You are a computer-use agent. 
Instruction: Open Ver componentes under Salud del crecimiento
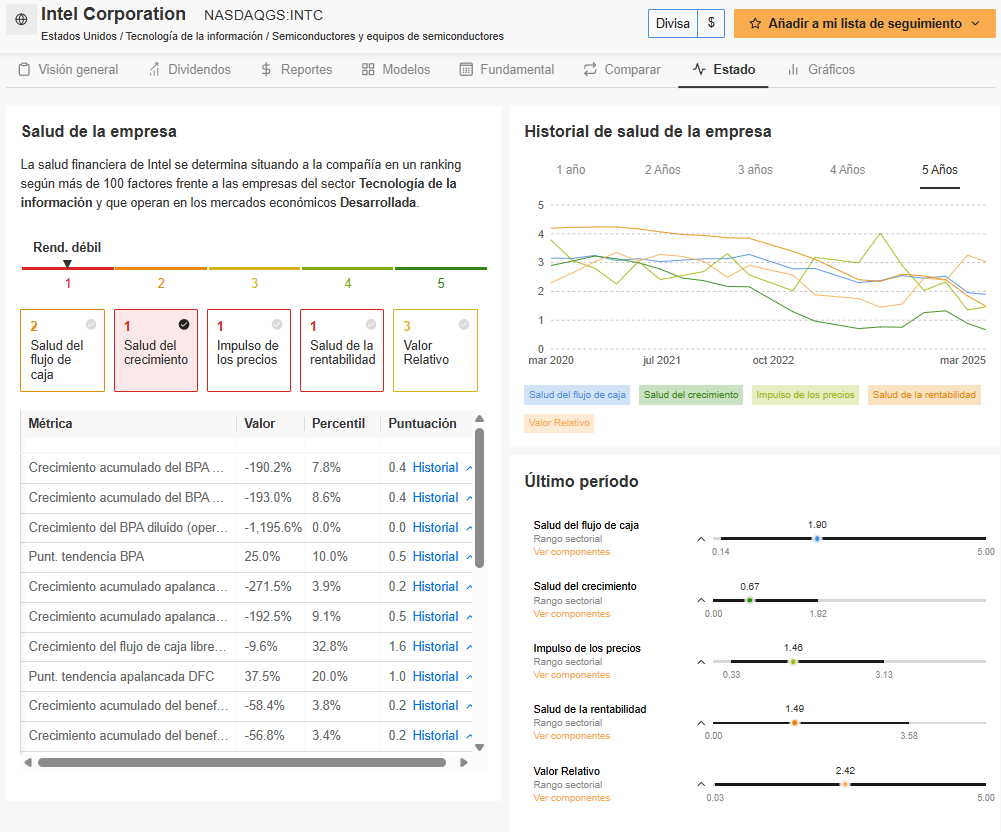(x=572, y=614)
